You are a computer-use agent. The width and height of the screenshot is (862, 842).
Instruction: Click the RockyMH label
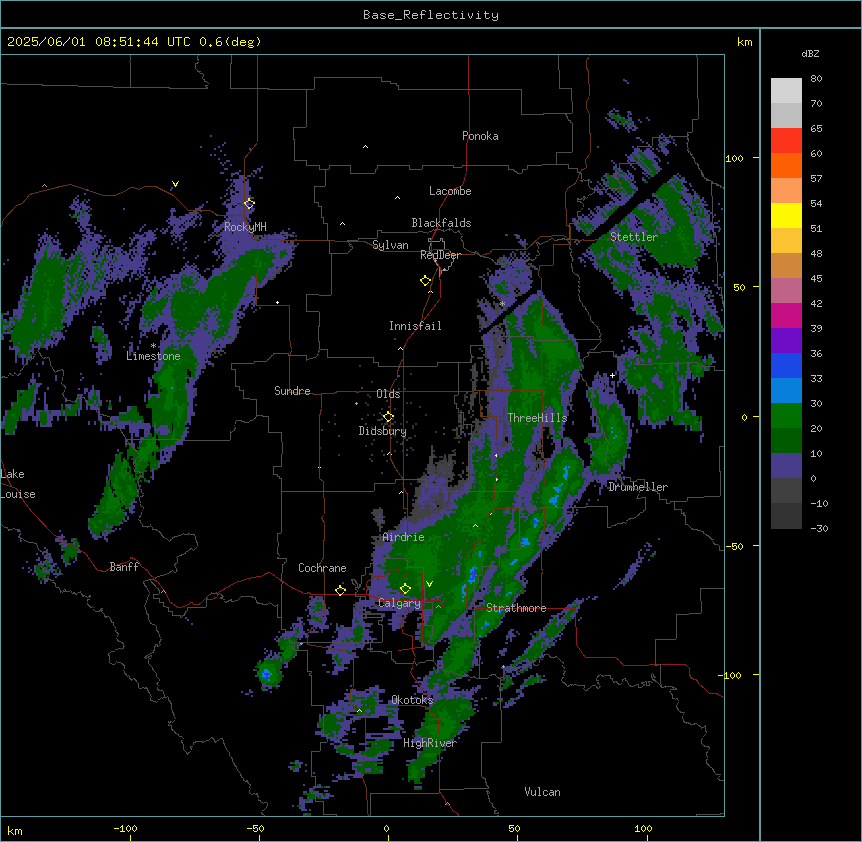click(245, 226)
